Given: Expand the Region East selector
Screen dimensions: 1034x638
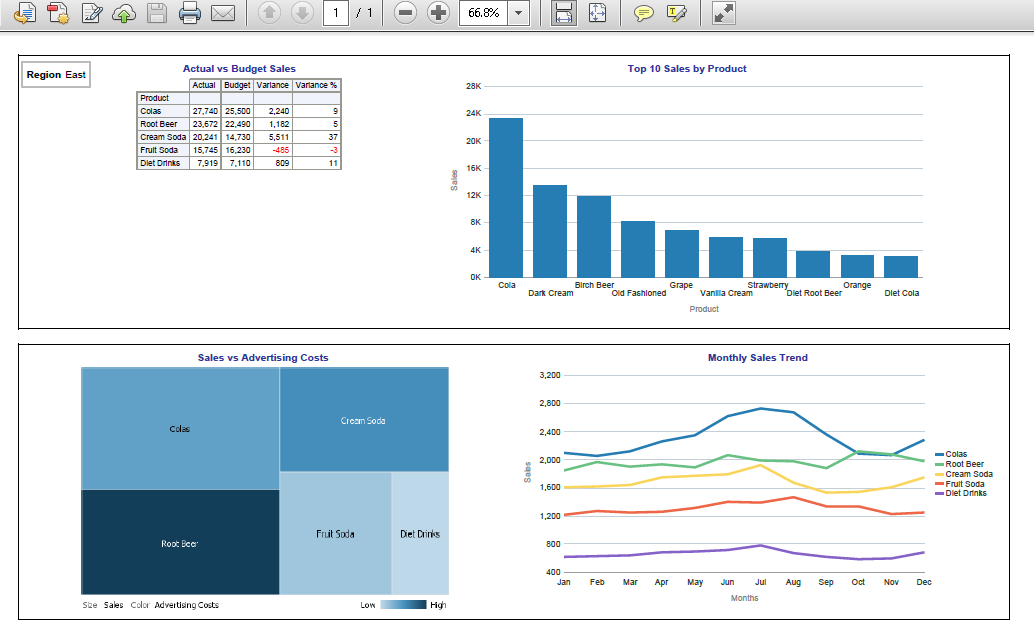Looking at the screenshot, I should point(55,74).
